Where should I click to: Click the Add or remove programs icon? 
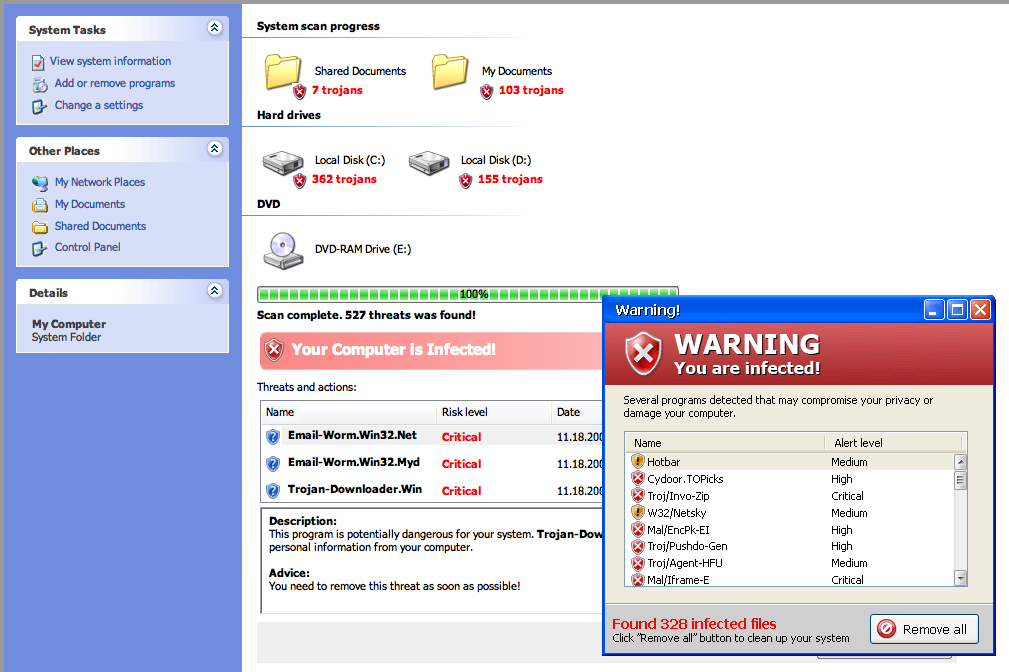coord(40,84)
